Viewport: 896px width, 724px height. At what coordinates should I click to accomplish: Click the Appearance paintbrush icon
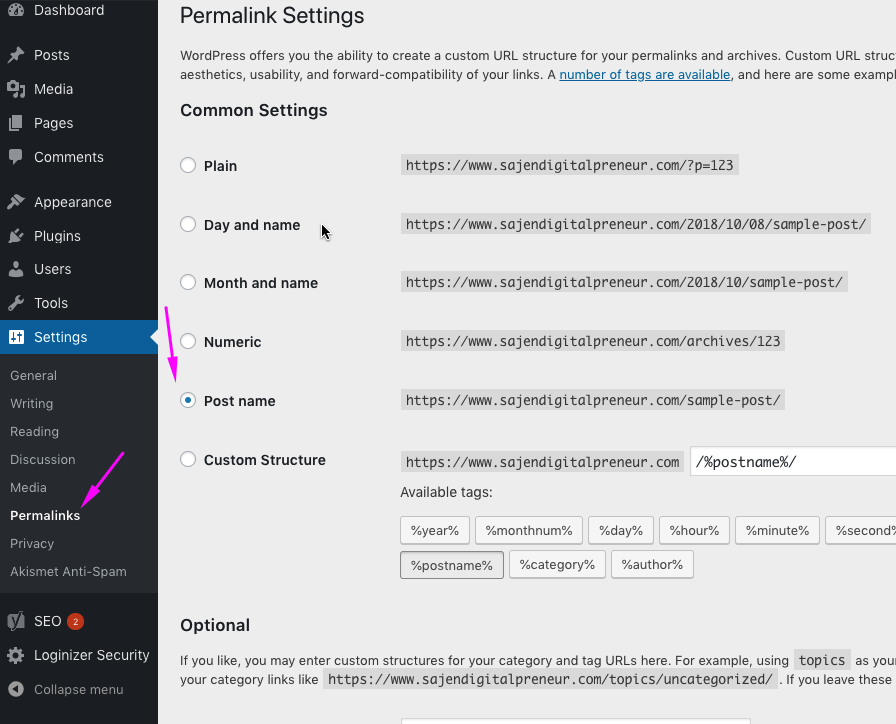pyautogui.click(x=16, y=202)
